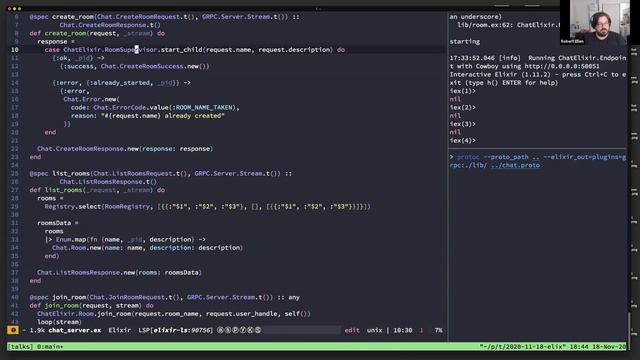The width and height of the screenshot is (640, 360).
Task: Click 'roomsData =' assignment line
Action: click(58, 223)
